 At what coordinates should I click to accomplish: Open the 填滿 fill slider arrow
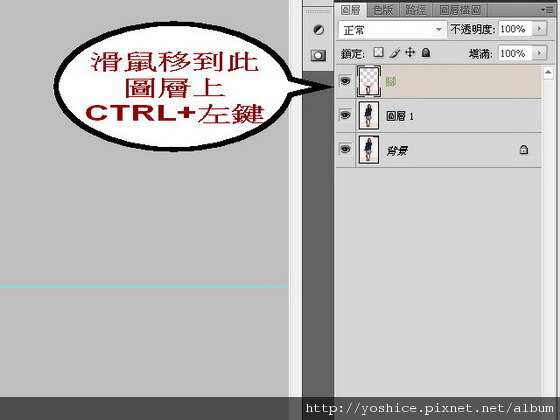coord(539,53)
